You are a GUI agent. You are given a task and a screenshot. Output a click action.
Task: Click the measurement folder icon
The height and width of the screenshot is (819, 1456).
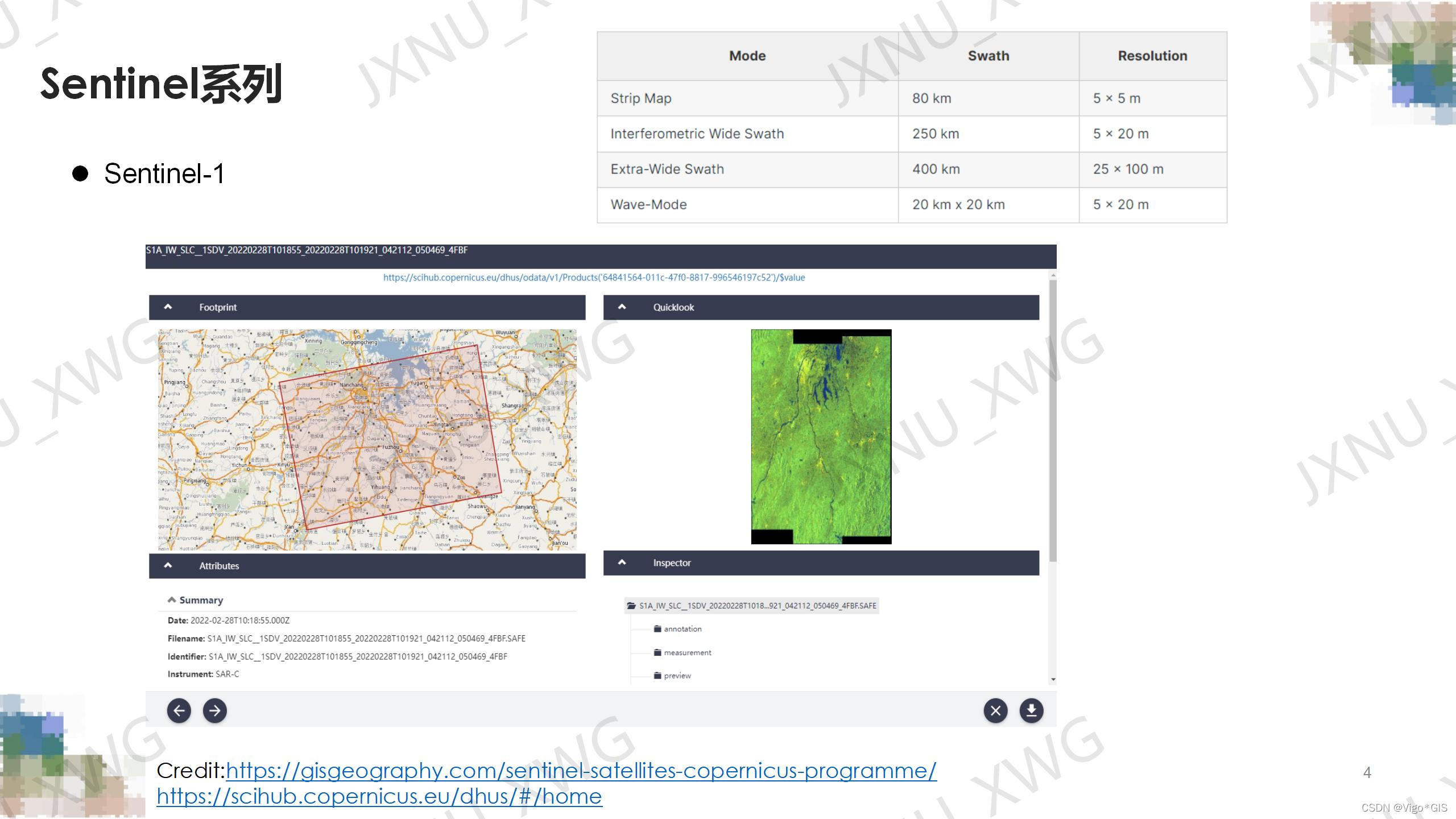point(657,652)
